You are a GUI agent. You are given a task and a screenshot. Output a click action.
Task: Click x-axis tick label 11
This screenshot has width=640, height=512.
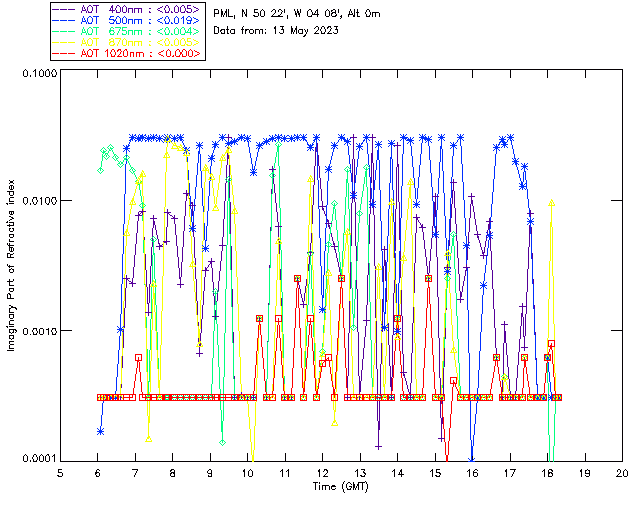point(285,473)
